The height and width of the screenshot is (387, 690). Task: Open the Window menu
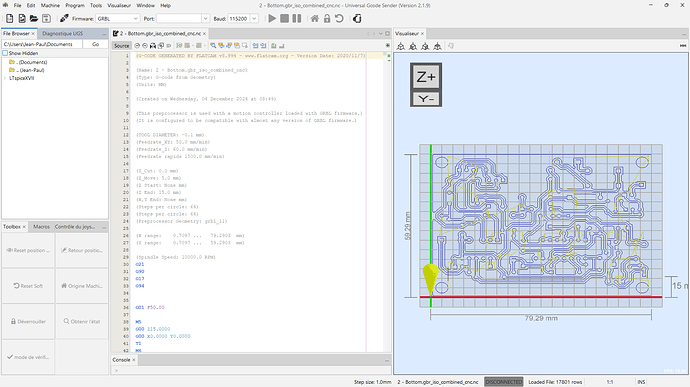145,5
